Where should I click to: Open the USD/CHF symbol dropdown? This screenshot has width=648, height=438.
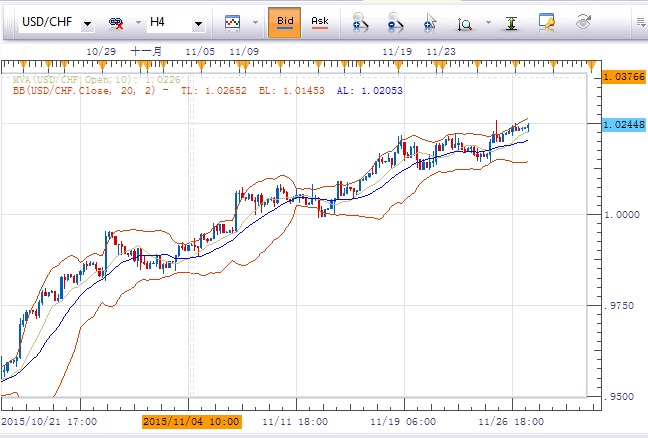click(x=88, y=22)
